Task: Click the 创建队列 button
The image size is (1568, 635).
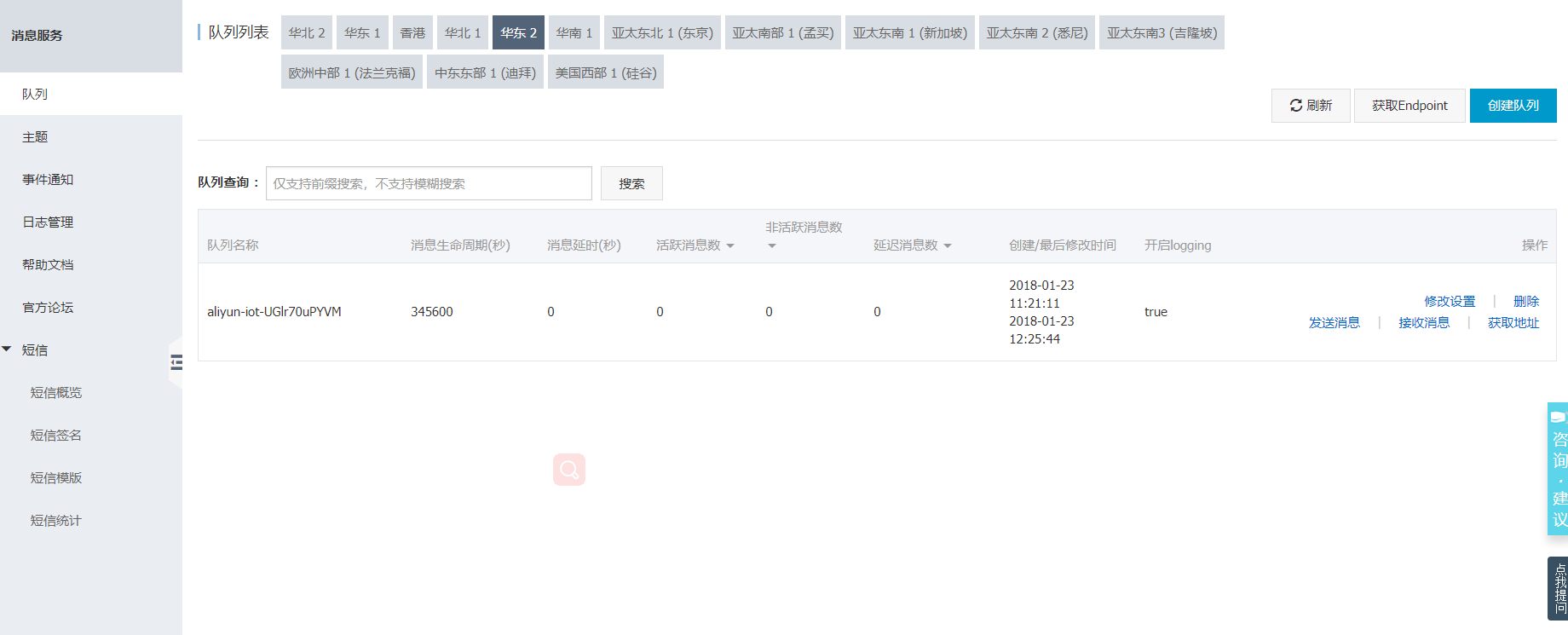Action: click(x=1513, y=106)
